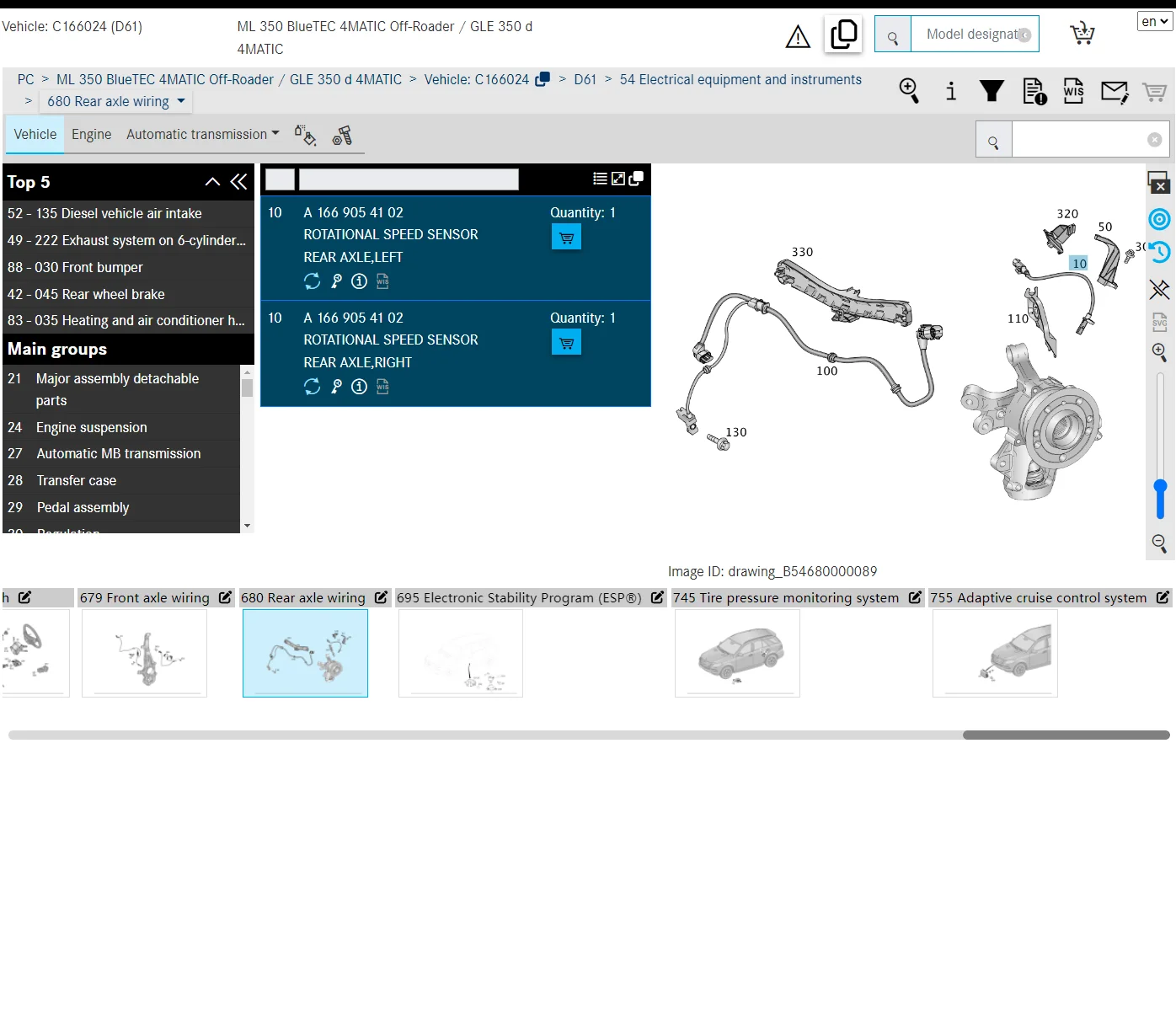Open main group '29 Pedal assembly'
The image size is (1176, 1016).
coord(121,508)
